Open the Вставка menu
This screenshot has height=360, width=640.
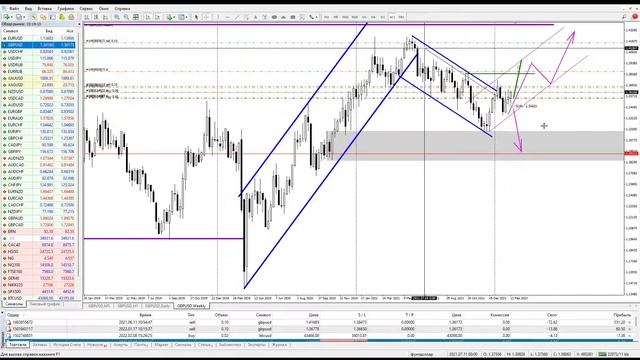pos(44,9)
